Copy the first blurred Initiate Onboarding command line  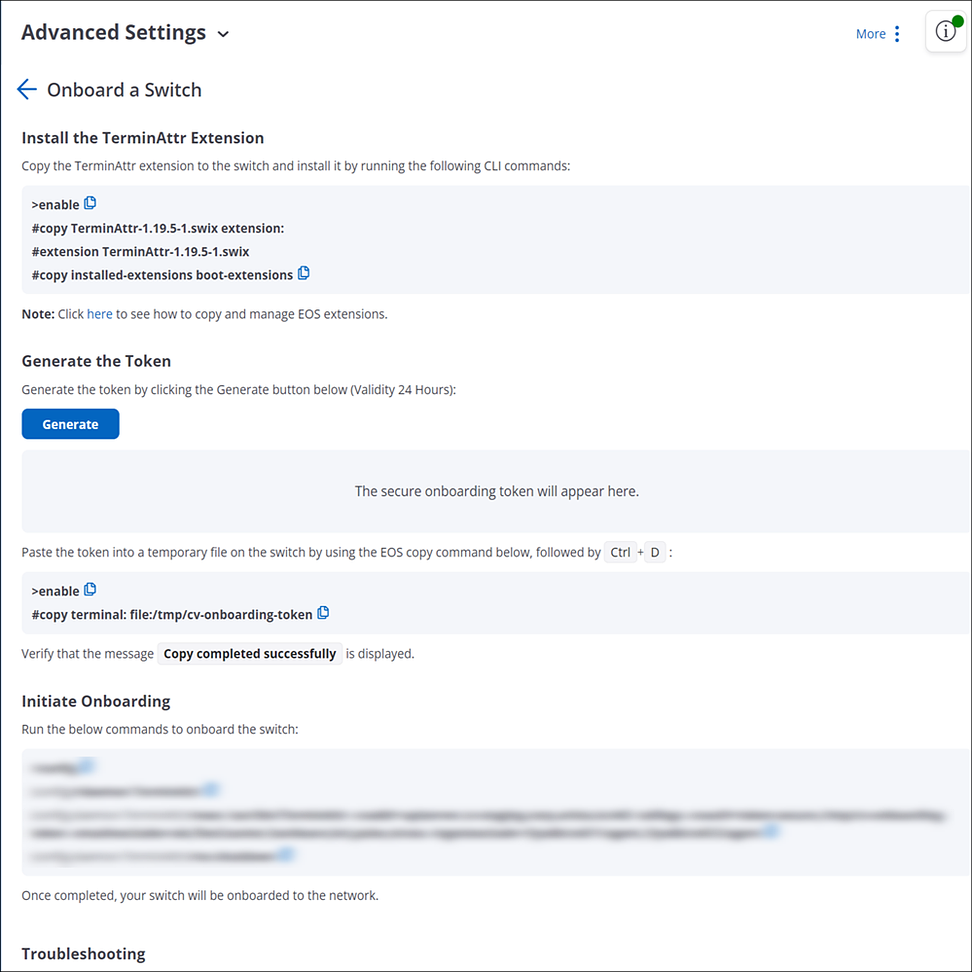[x=86, y=766]
